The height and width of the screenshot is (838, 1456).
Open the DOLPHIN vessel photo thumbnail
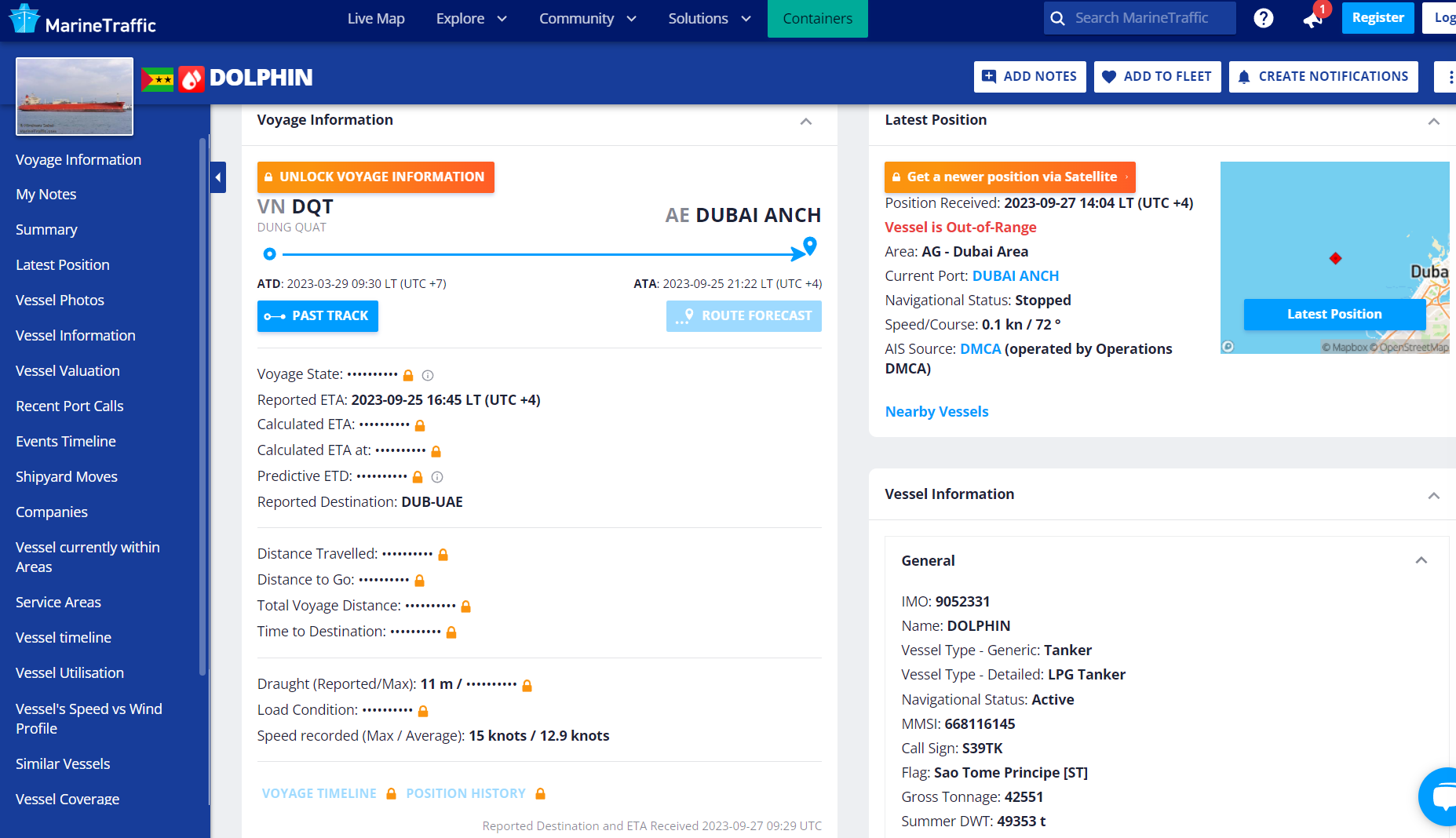75,97
